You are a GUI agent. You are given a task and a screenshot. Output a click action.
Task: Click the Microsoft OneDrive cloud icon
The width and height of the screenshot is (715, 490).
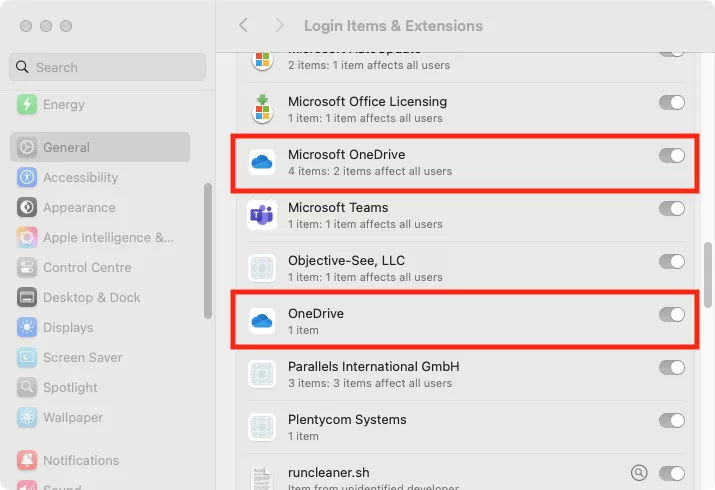(x=262, y=162)
